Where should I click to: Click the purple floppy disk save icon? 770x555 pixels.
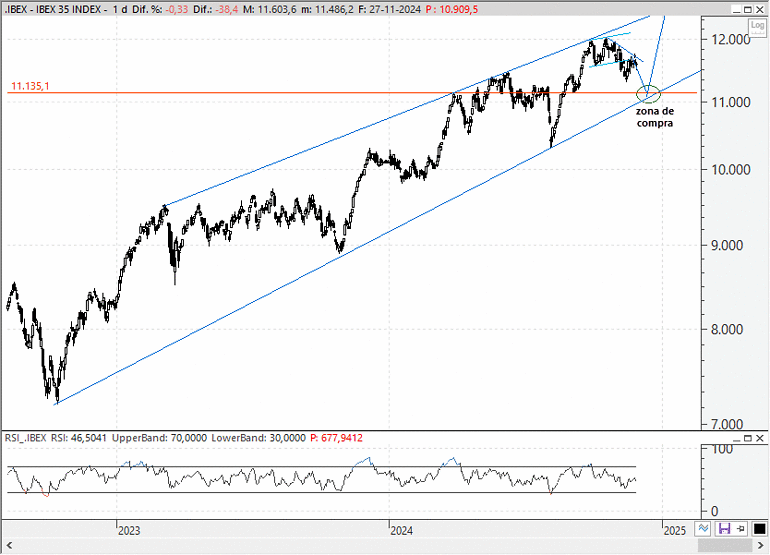(724, 528)
